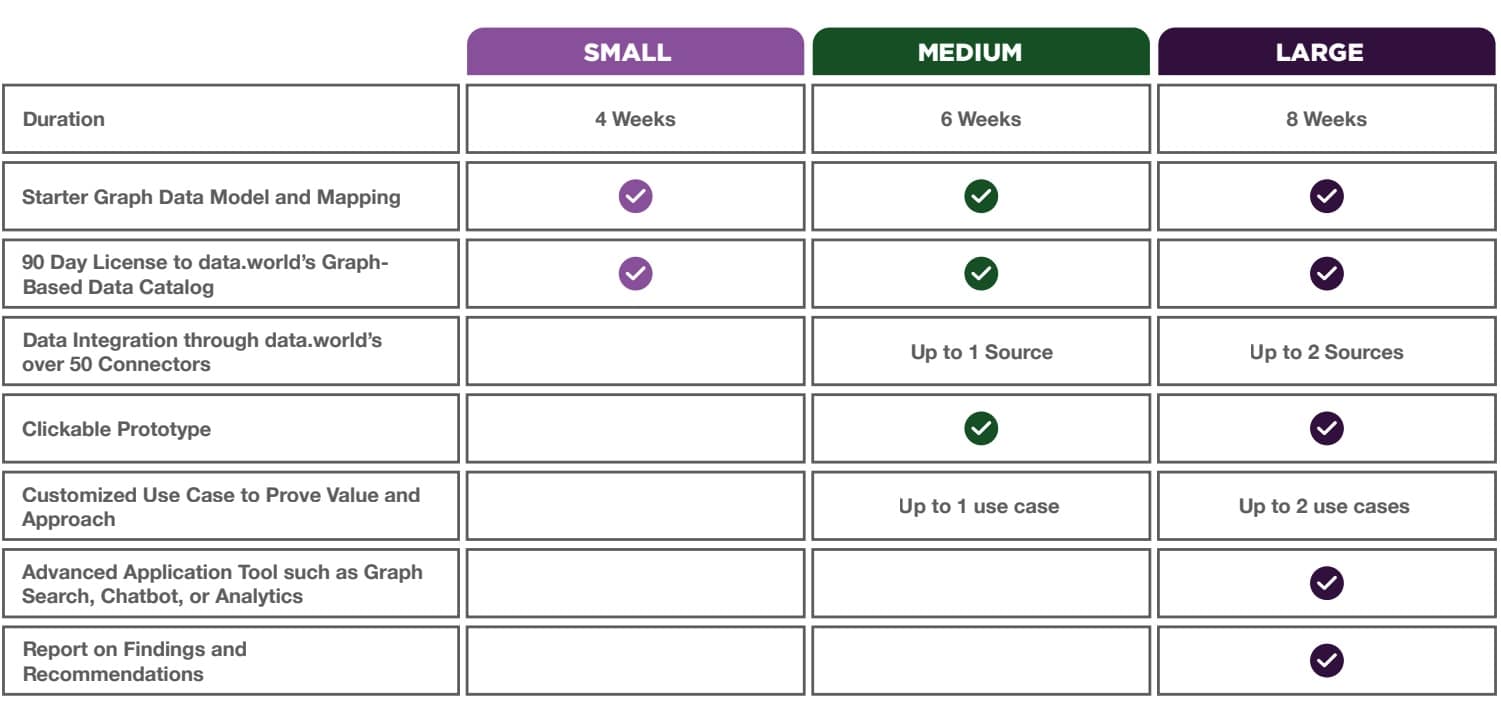Click the Up to 2 Sources cell
This screenshot has width=1501, height=706.
(x=1326, y=351)
